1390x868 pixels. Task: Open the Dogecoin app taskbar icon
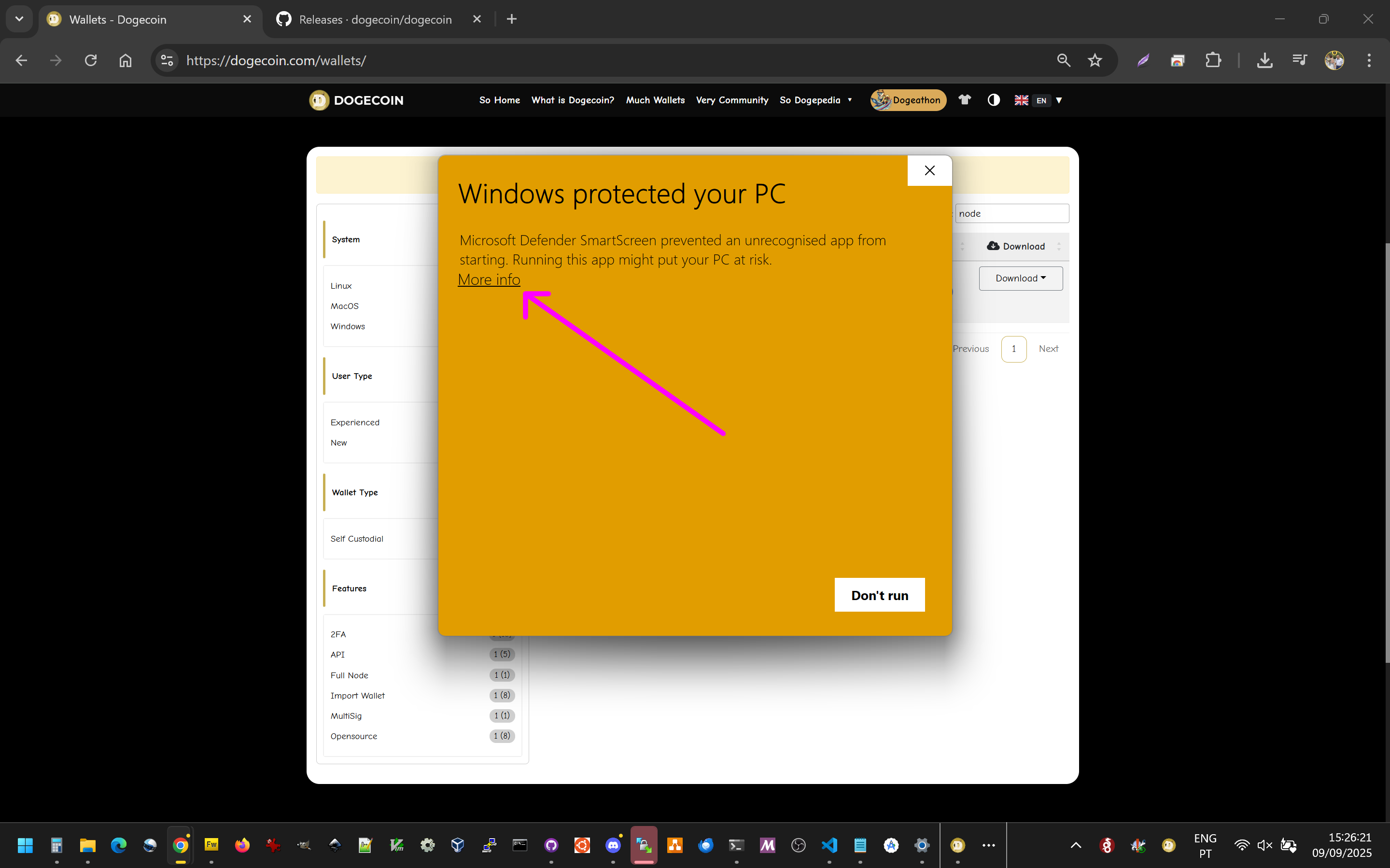click(958, 845)
